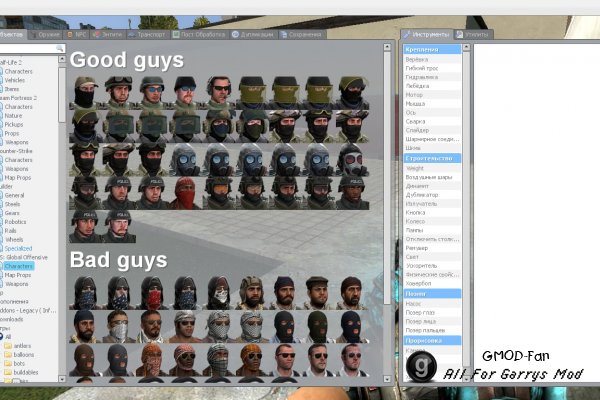Select the Good guy with red face wrap
The width and height of the screenshot is (600, 400).
[186, 193]
